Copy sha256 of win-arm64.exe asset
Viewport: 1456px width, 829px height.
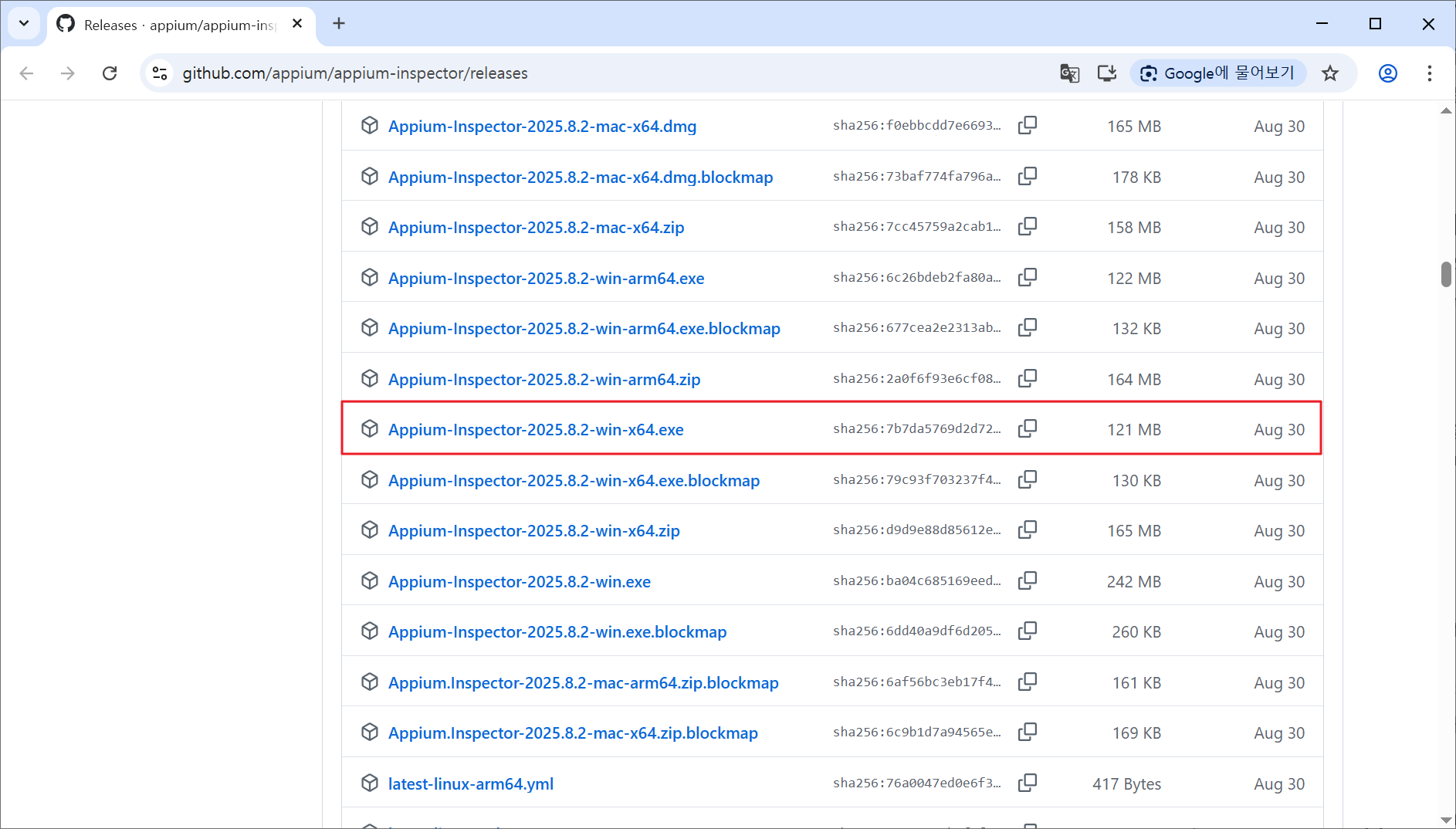(x=1027, y=277)
